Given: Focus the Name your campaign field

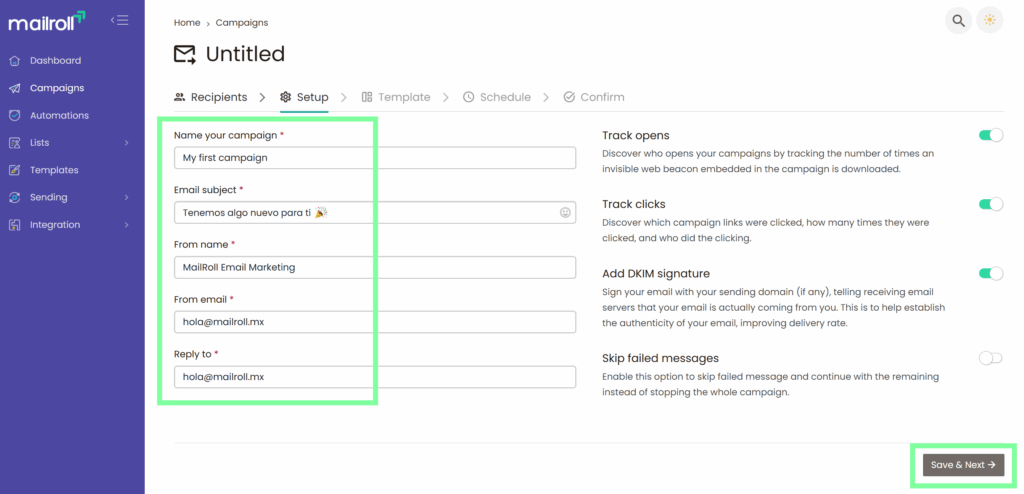Looking at the screenshot, I should point(375,158).
